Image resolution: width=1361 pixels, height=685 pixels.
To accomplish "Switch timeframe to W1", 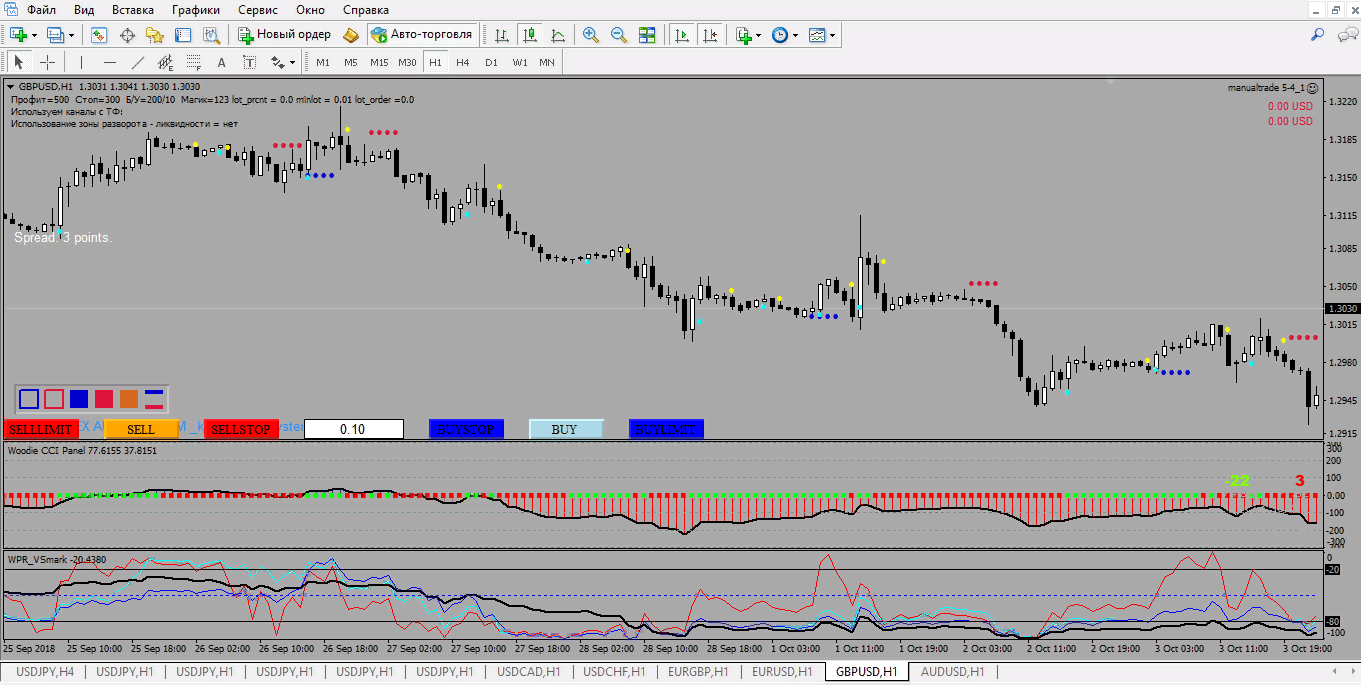I will 520,62.
